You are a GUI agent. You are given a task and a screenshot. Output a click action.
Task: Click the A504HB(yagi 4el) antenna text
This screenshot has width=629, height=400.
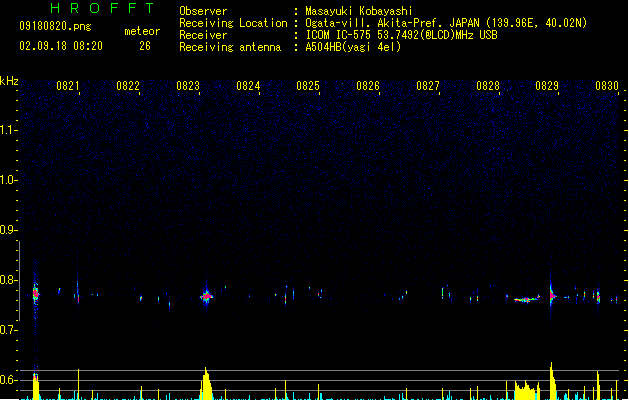(x=353, y=47)
